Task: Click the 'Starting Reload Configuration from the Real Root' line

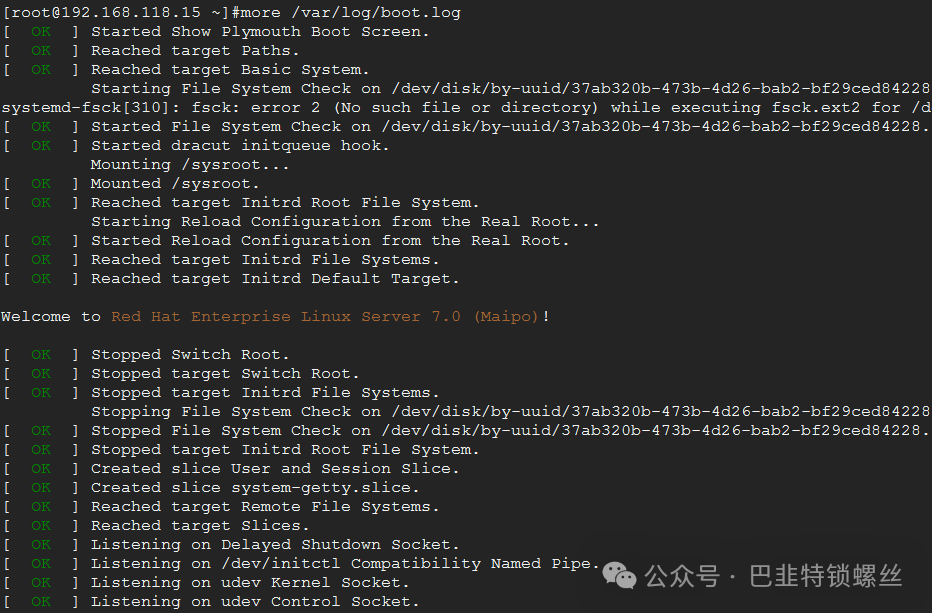Action: pos(345,222)
